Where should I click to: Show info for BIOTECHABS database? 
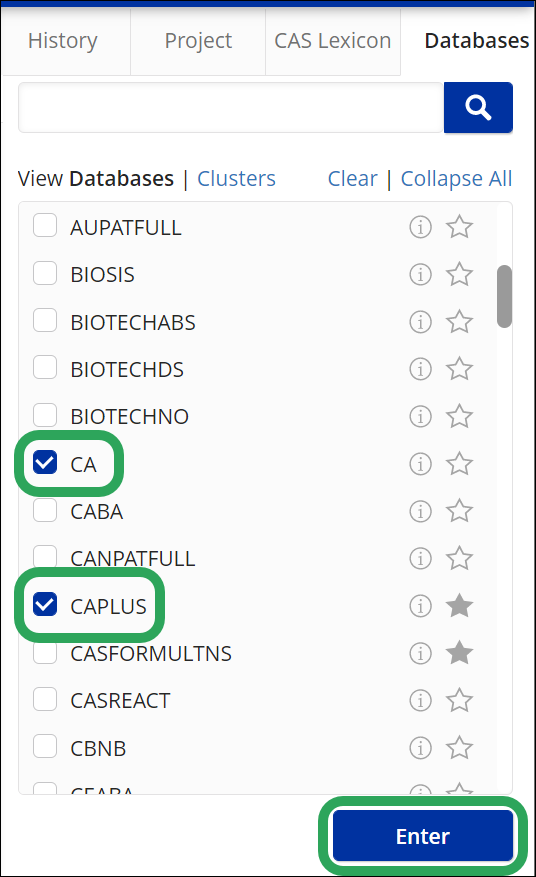[x=420, y=322]
